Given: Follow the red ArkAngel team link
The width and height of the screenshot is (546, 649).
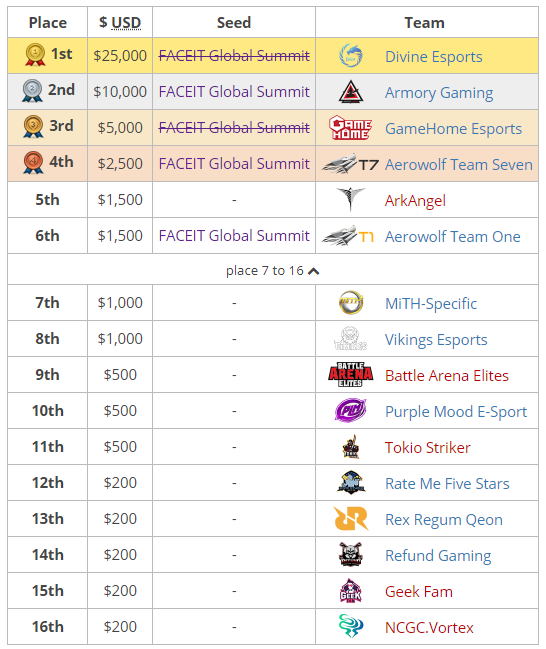Looking at the screenshot, I should (415, 201).
